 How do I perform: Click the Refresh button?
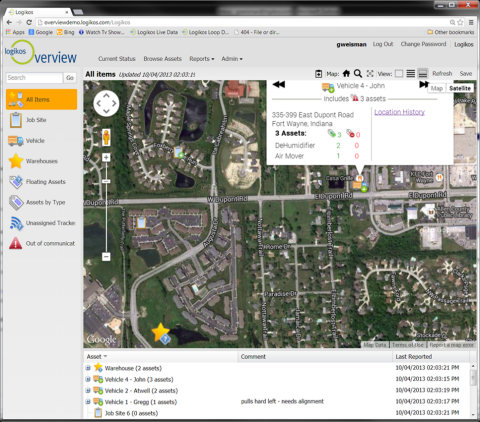(442, 73)
